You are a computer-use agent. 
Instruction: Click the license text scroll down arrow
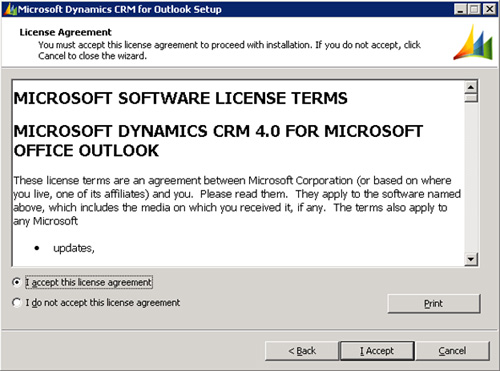click(x=471, y=259)
